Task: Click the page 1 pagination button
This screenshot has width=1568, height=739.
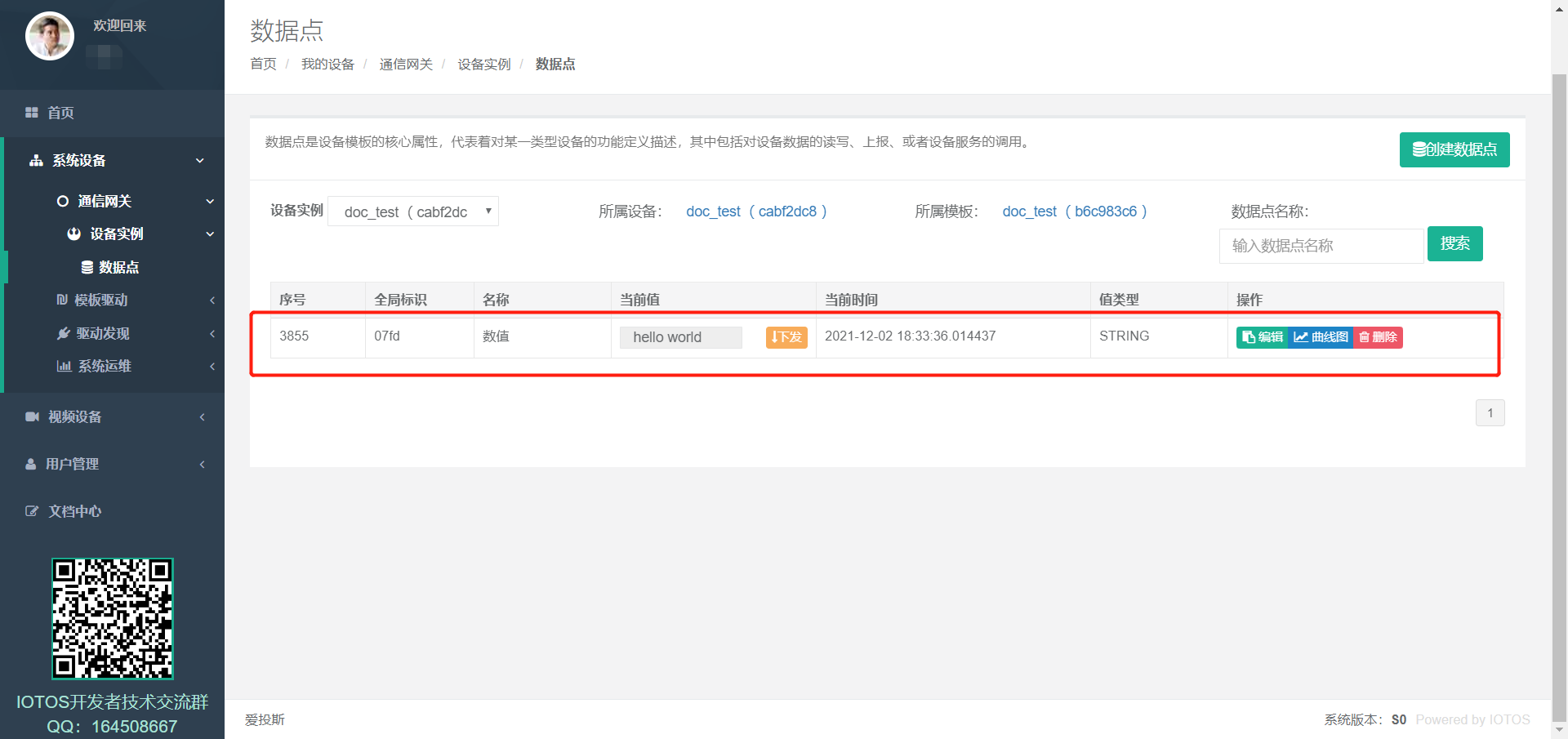Action: (1490, 413)
